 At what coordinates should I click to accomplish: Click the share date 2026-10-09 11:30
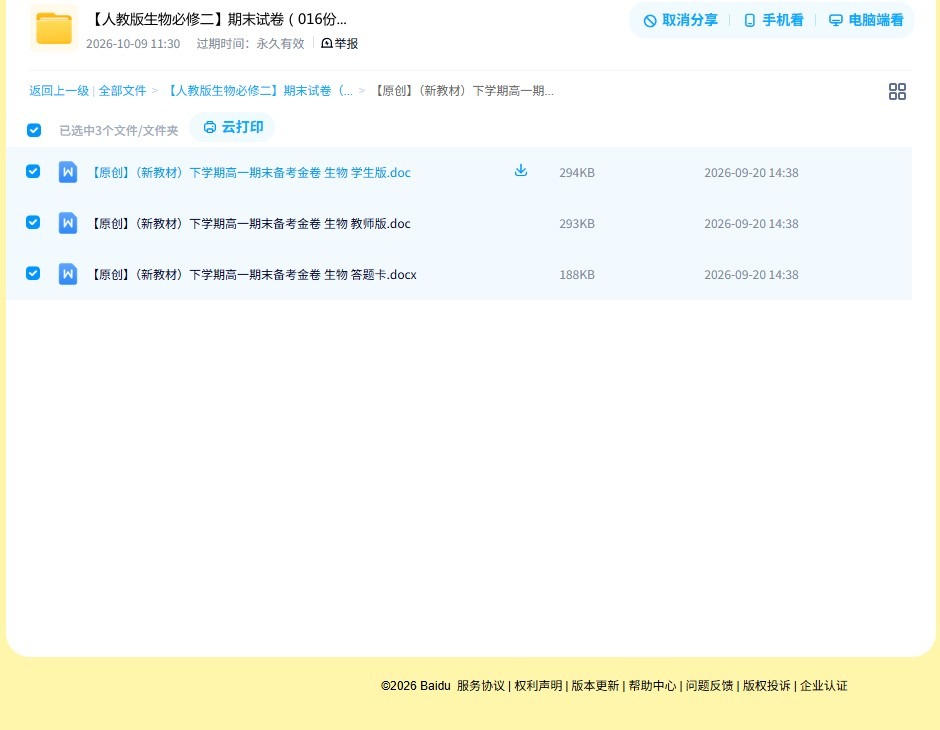(133, 44)
